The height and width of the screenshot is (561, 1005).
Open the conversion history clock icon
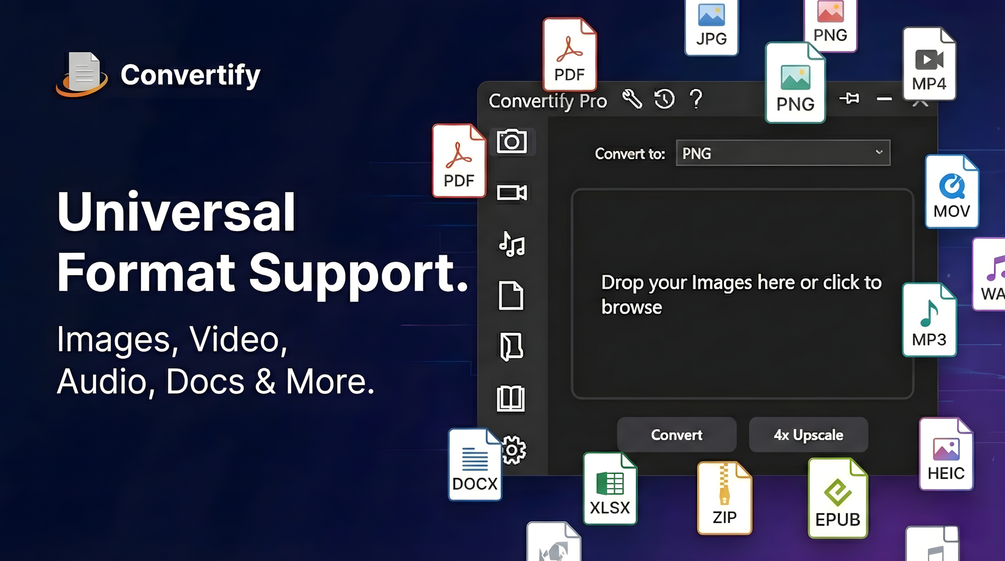(x=665, y=99)
